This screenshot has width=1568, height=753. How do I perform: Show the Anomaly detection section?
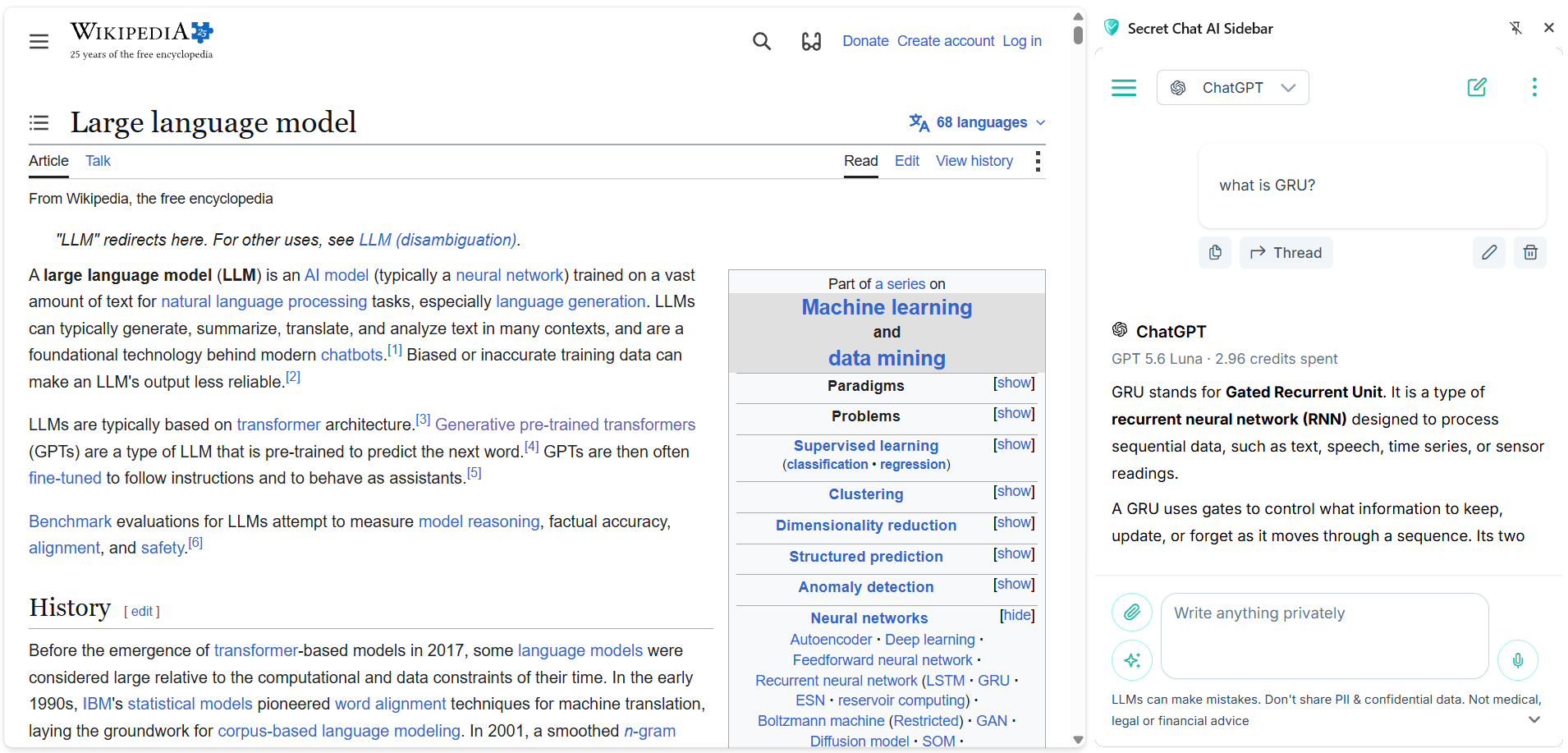coord(1014,585)
